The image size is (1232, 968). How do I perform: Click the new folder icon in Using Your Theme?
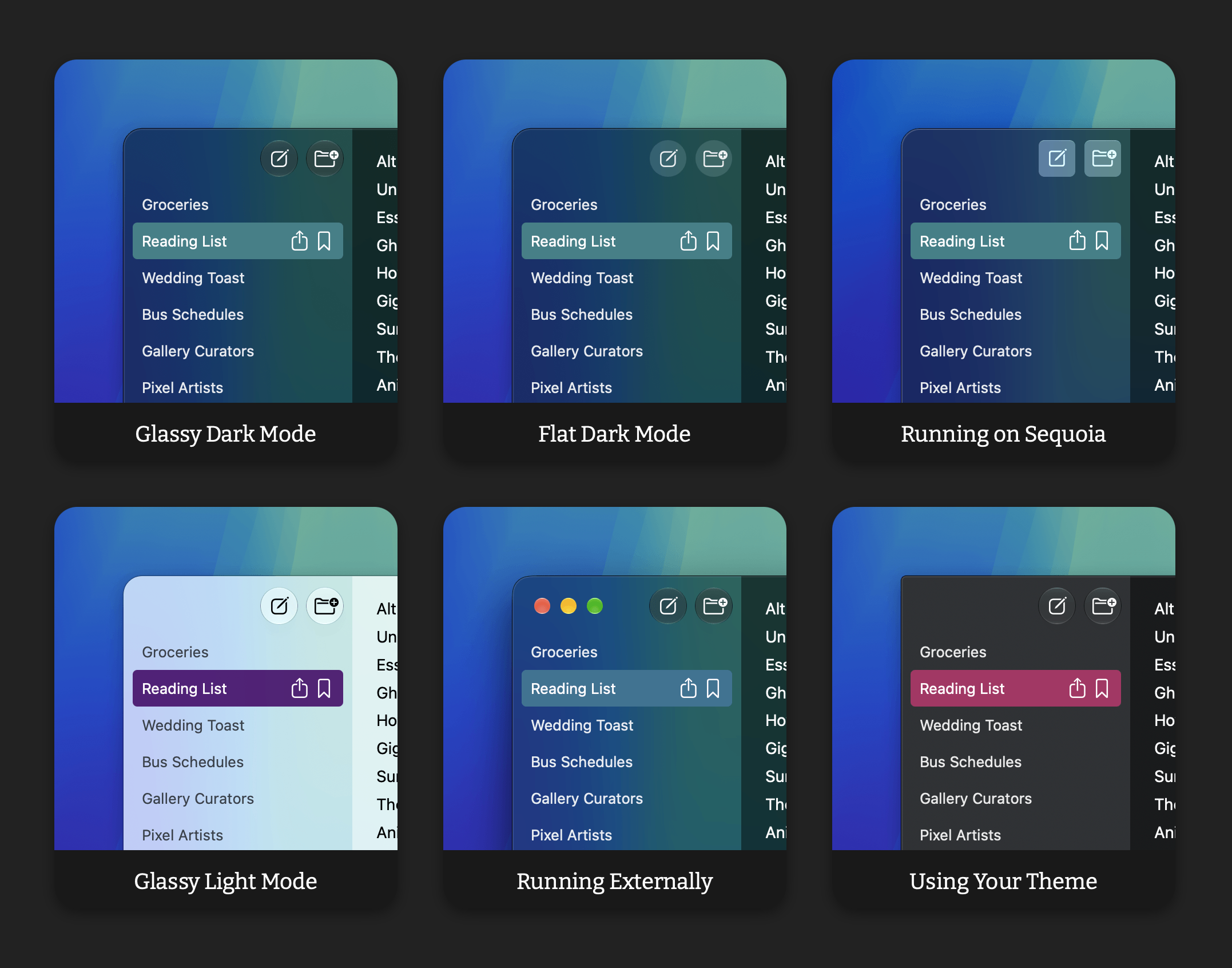(1103, 606)
